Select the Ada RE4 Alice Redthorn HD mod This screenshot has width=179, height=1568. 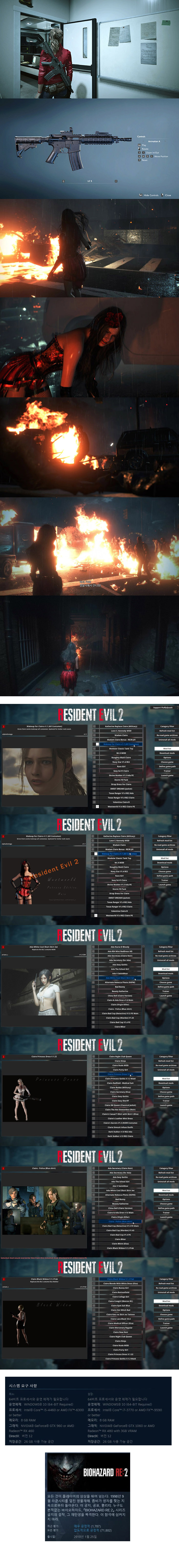(120, 951)
